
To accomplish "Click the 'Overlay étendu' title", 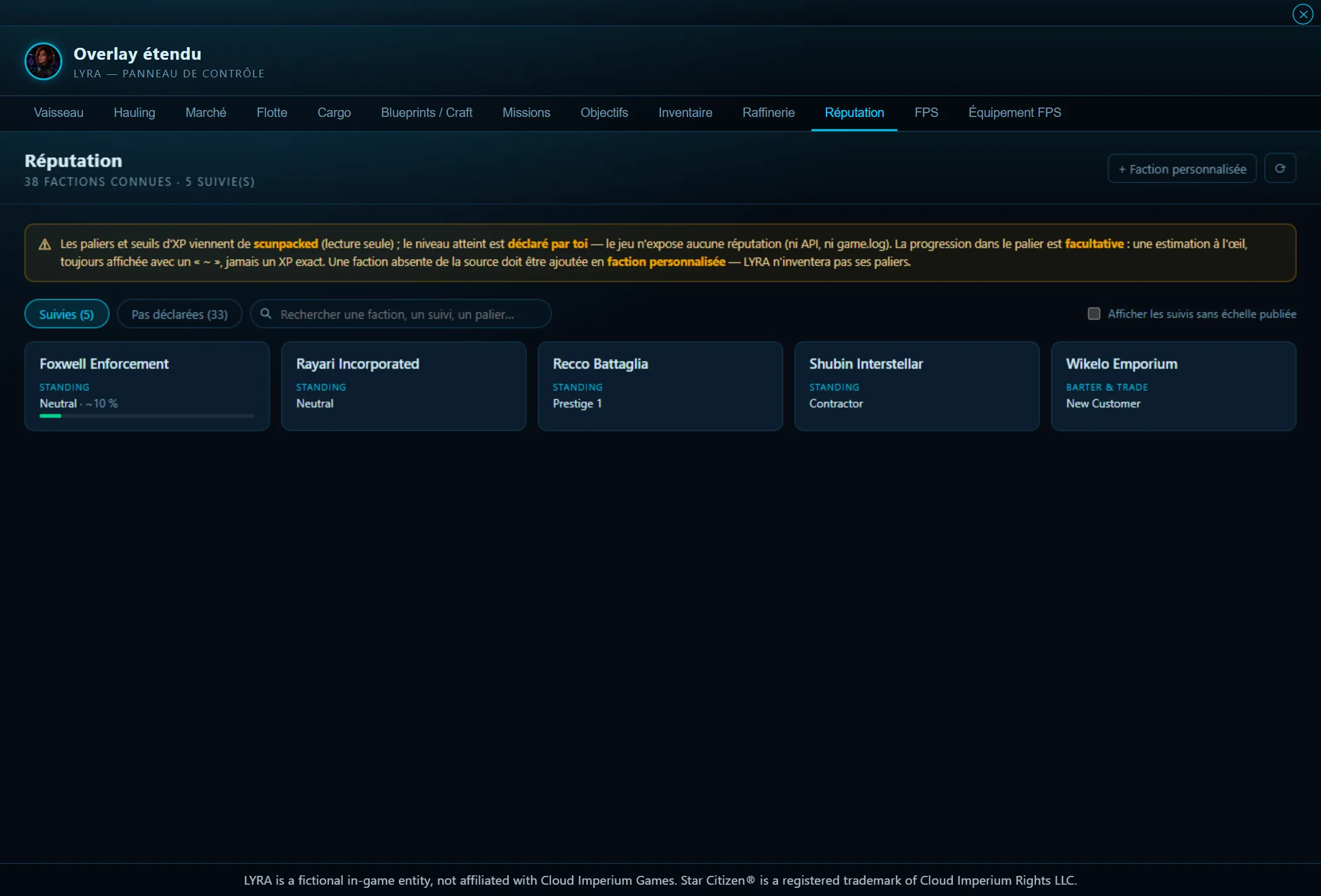I will point(138,54).
